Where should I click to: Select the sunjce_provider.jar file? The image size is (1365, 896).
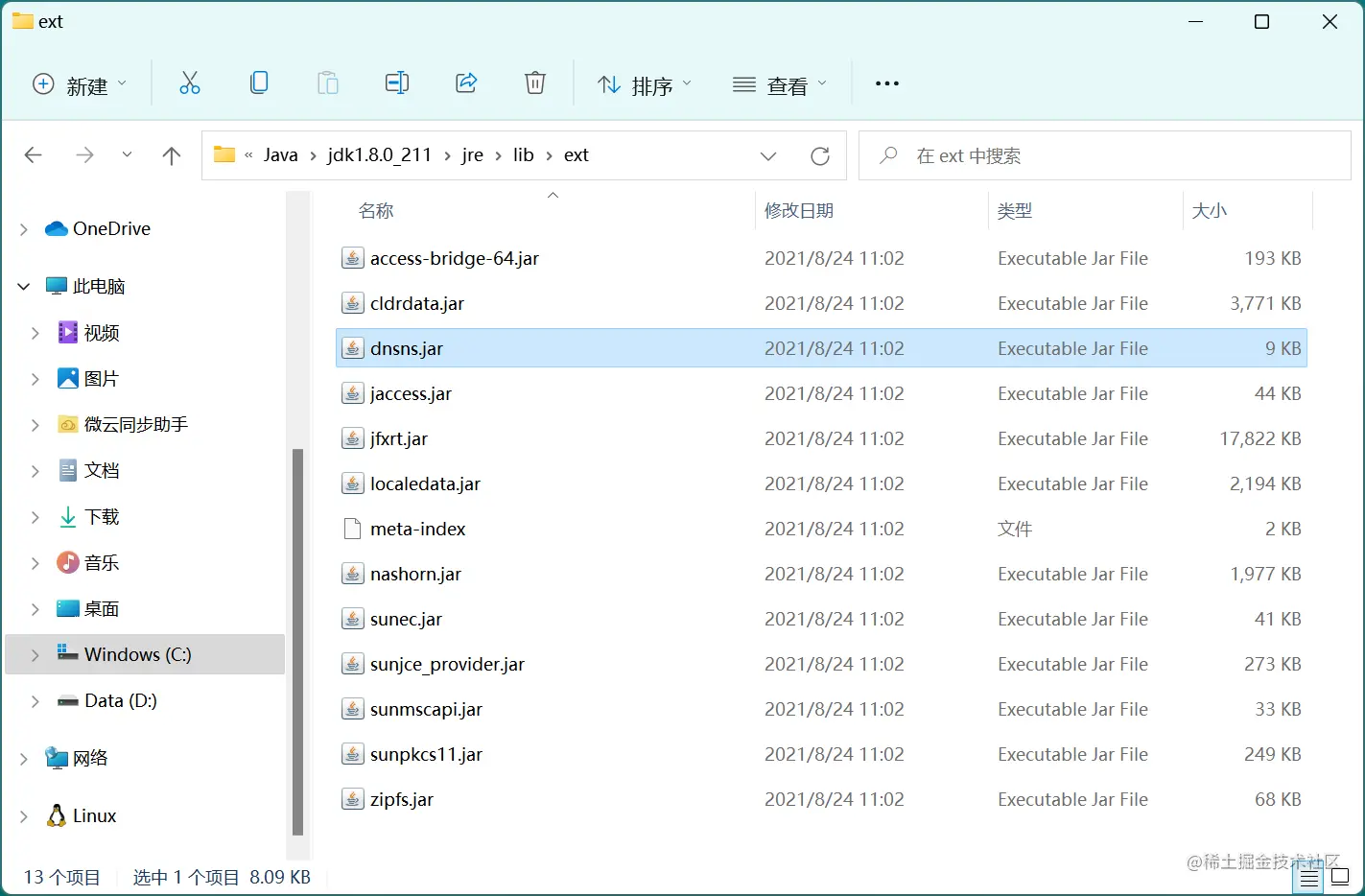point(821,664)
